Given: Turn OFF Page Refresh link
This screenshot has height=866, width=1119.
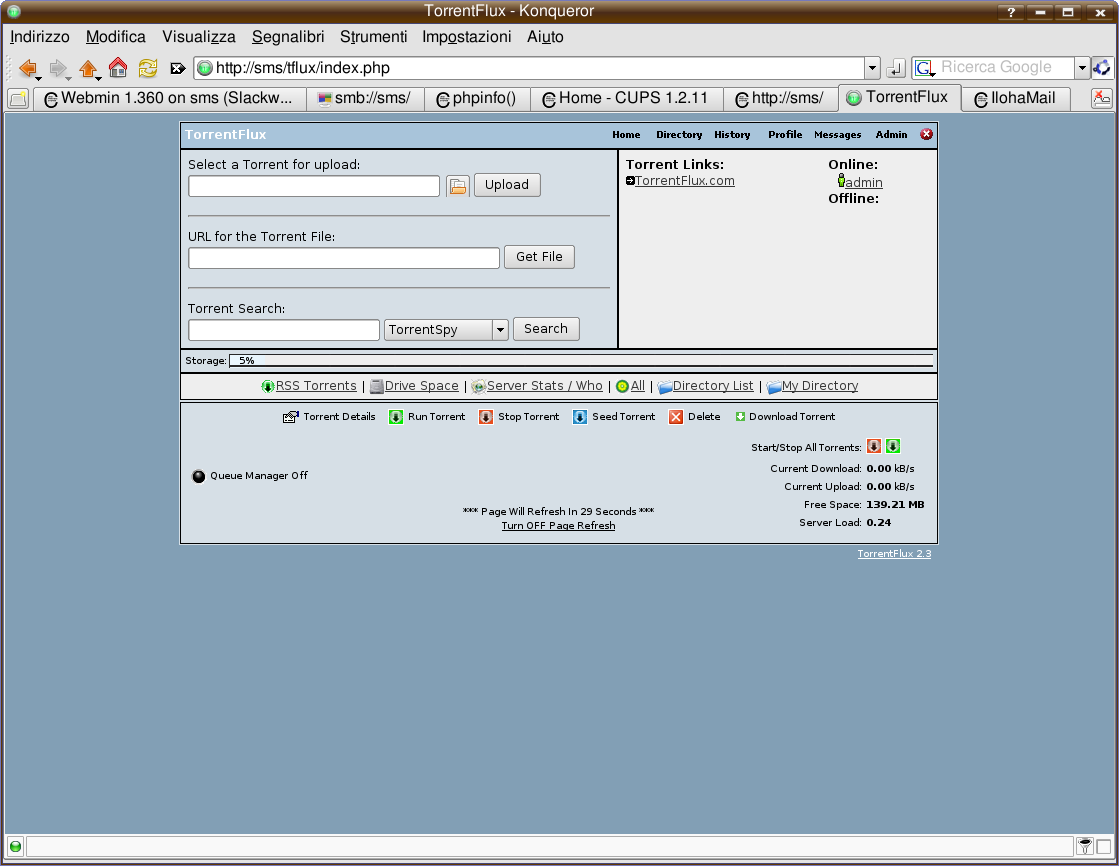Looking at the screenshot, I should click(558, 525).
